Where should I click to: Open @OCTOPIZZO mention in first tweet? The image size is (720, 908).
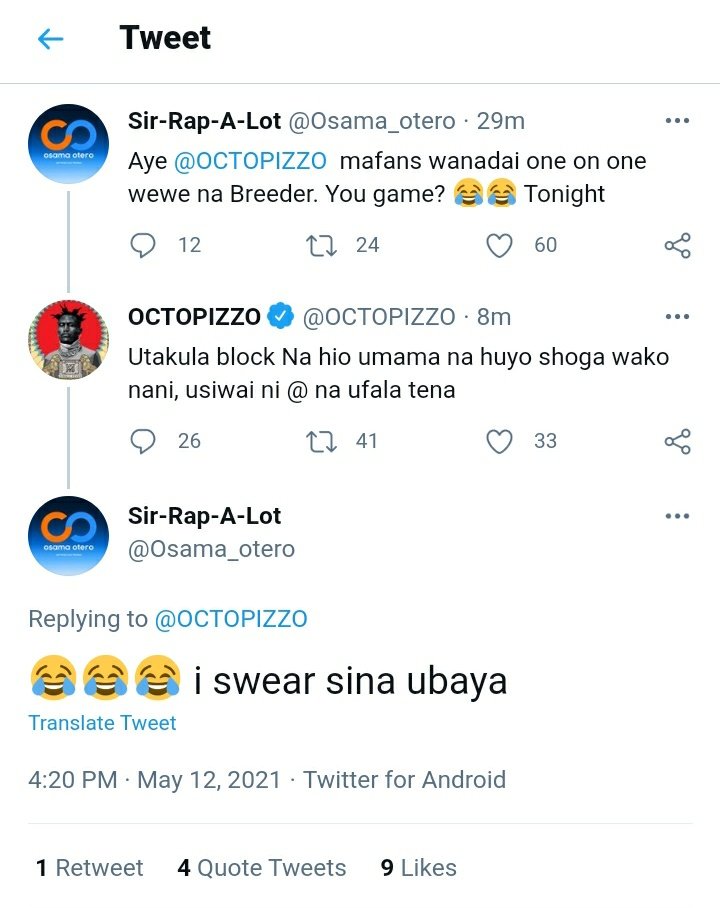click(250, 161)
